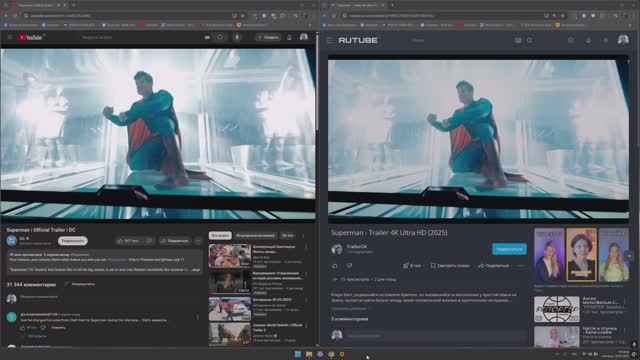Click the Windows Start button in taskbar
Screen dimensions: 640x360
(x=298, y=354)
